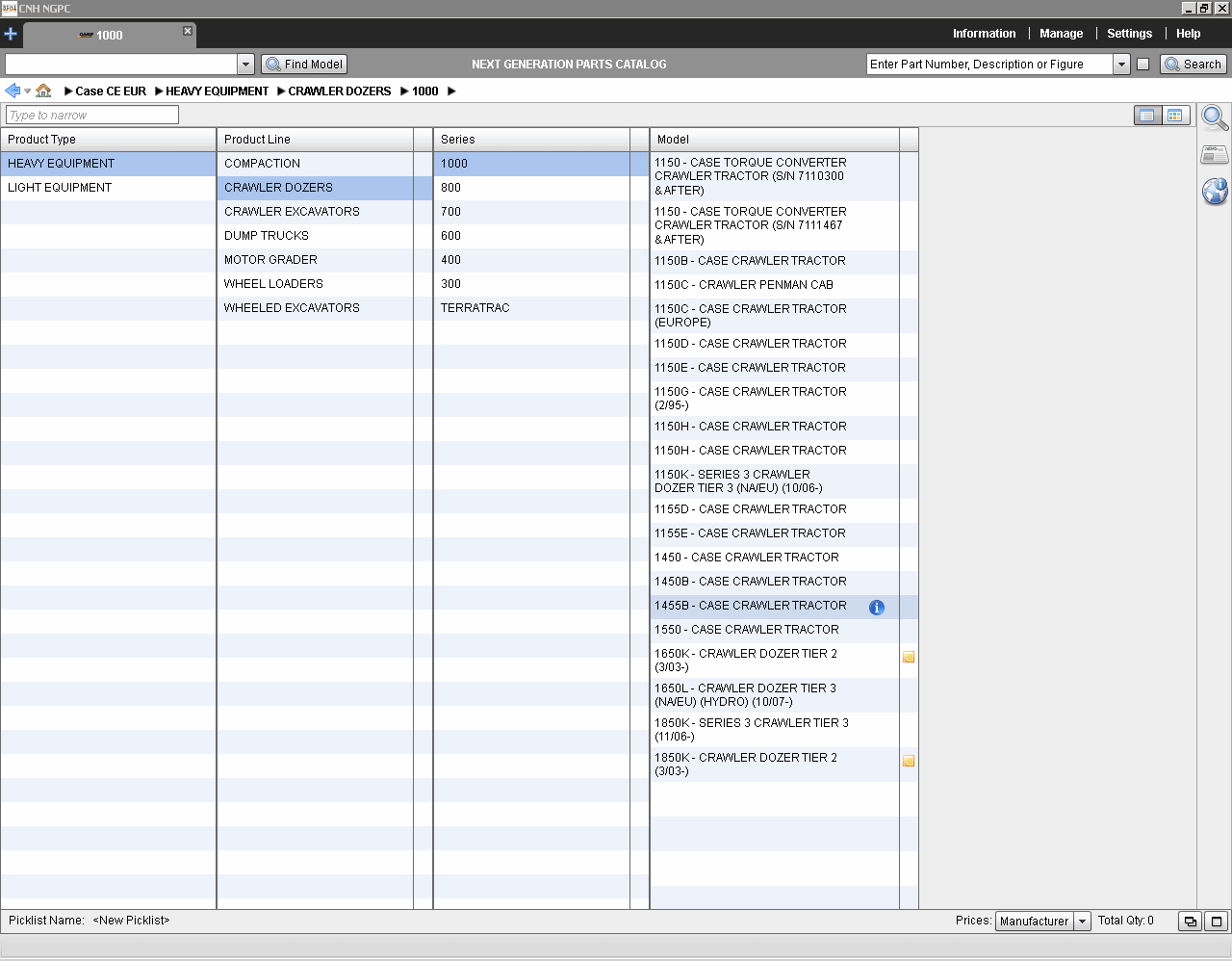Open the Prices Manufacturer dropdown
The width and height of the screenshot is (1232, 961).
1082,922
